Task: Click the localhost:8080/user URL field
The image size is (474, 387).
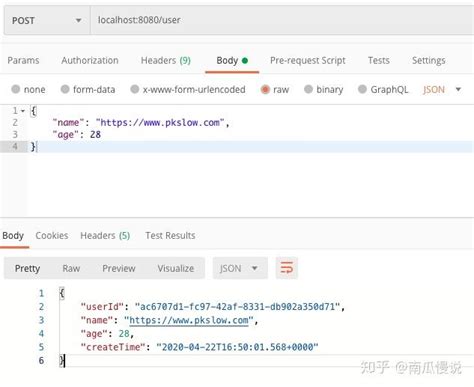Action: (x=282, y=20)
